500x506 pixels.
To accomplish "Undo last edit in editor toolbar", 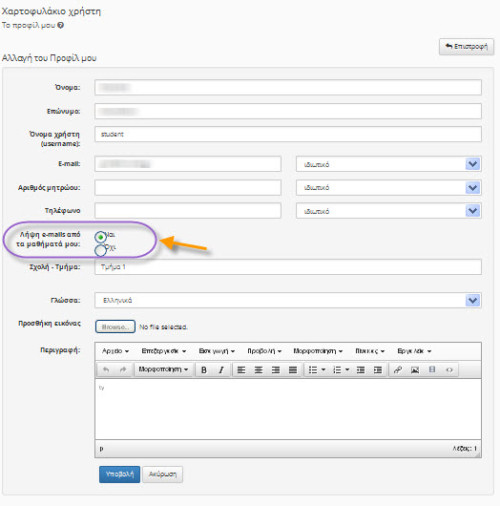I will [106, 370].
